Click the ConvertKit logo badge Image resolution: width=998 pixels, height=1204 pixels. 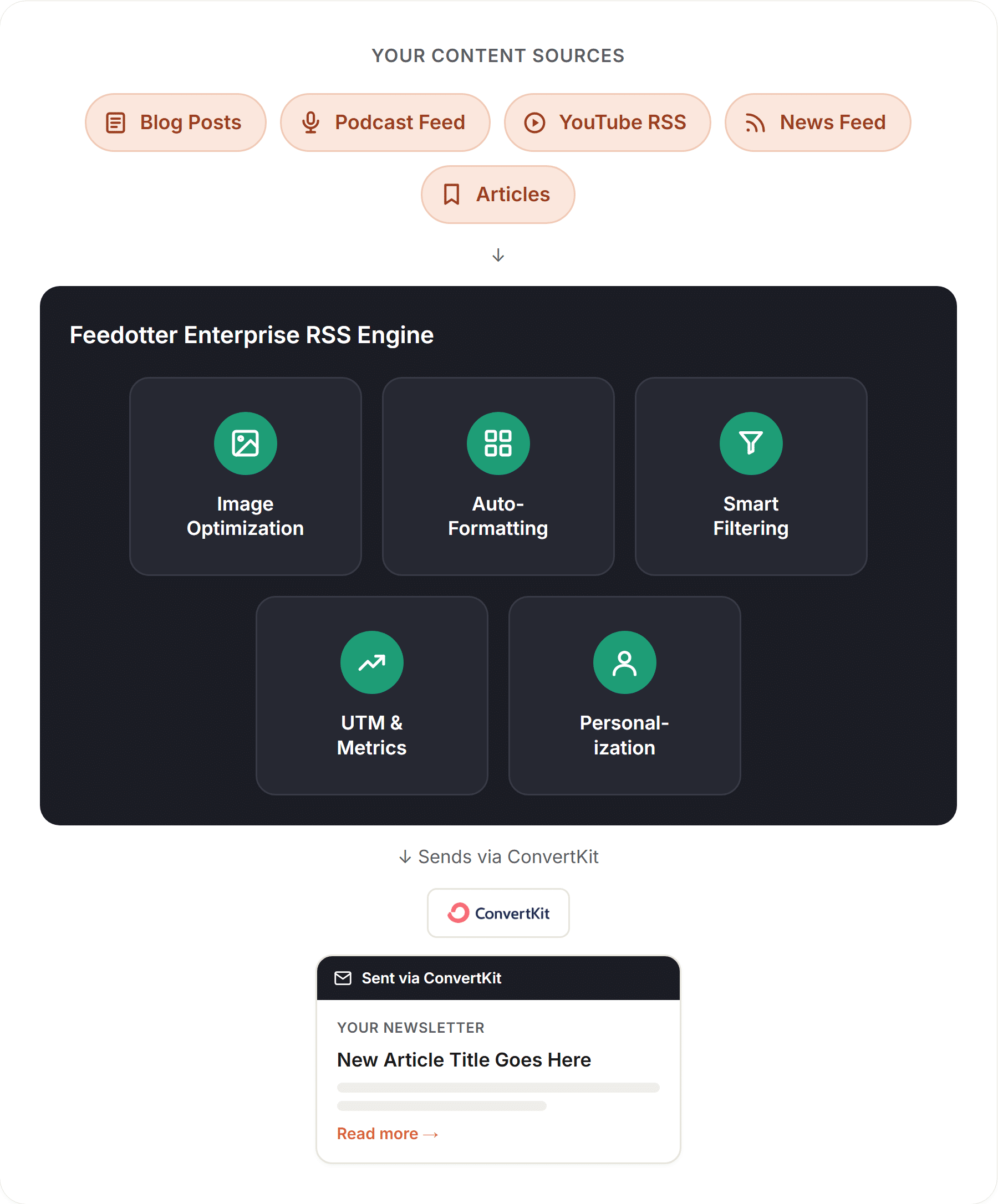coord(498,914)
